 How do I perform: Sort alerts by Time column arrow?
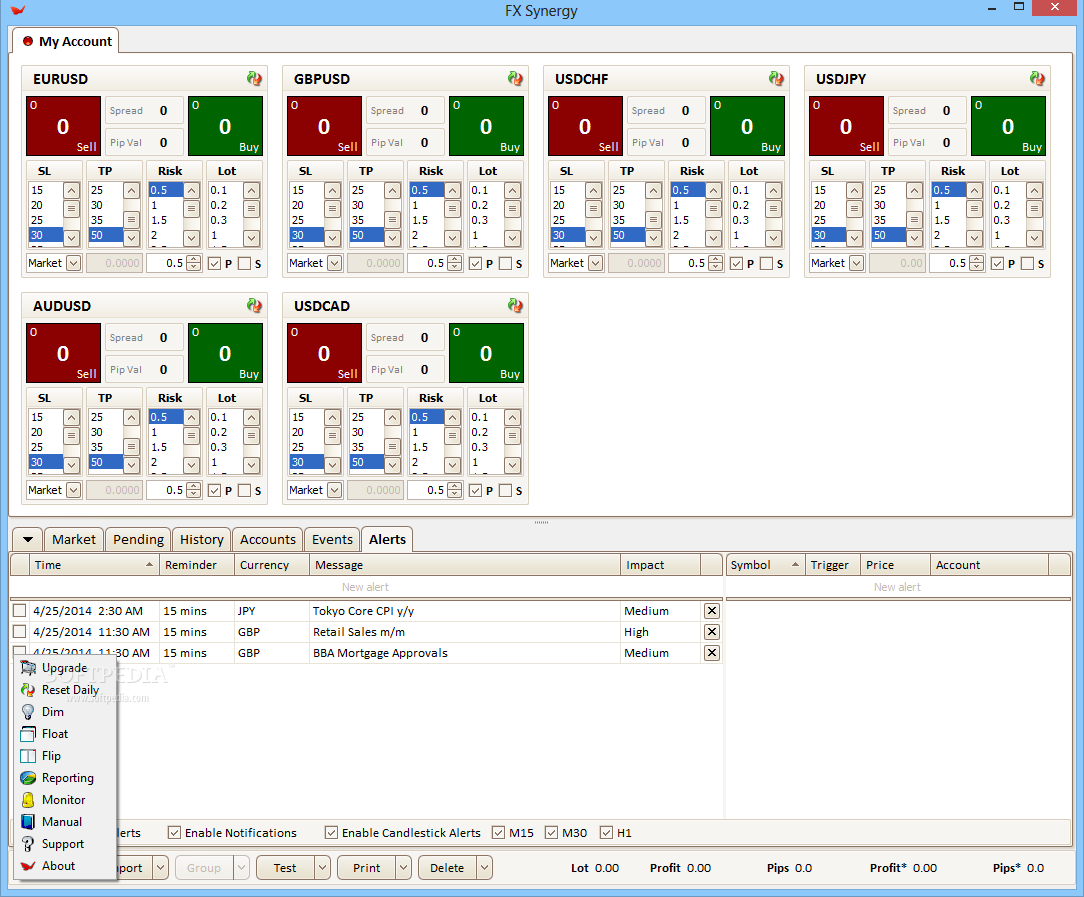[x=149, y=565]
